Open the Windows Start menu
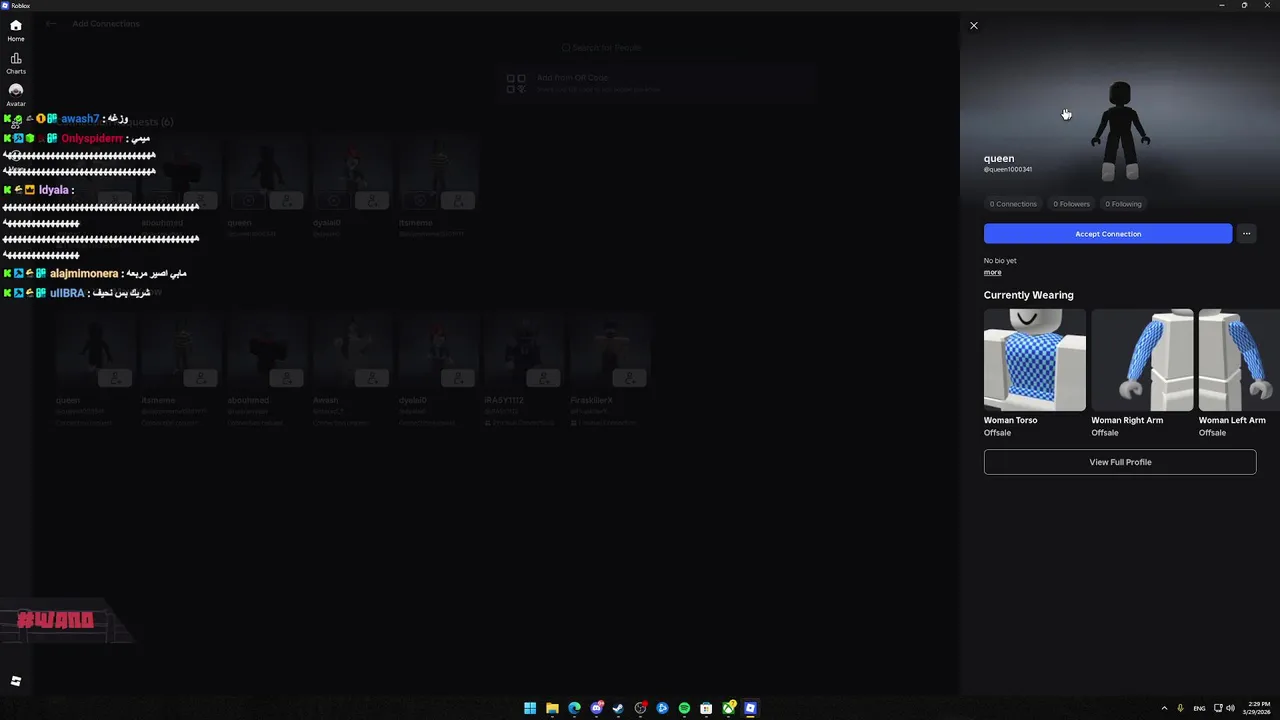 (530, 708)
